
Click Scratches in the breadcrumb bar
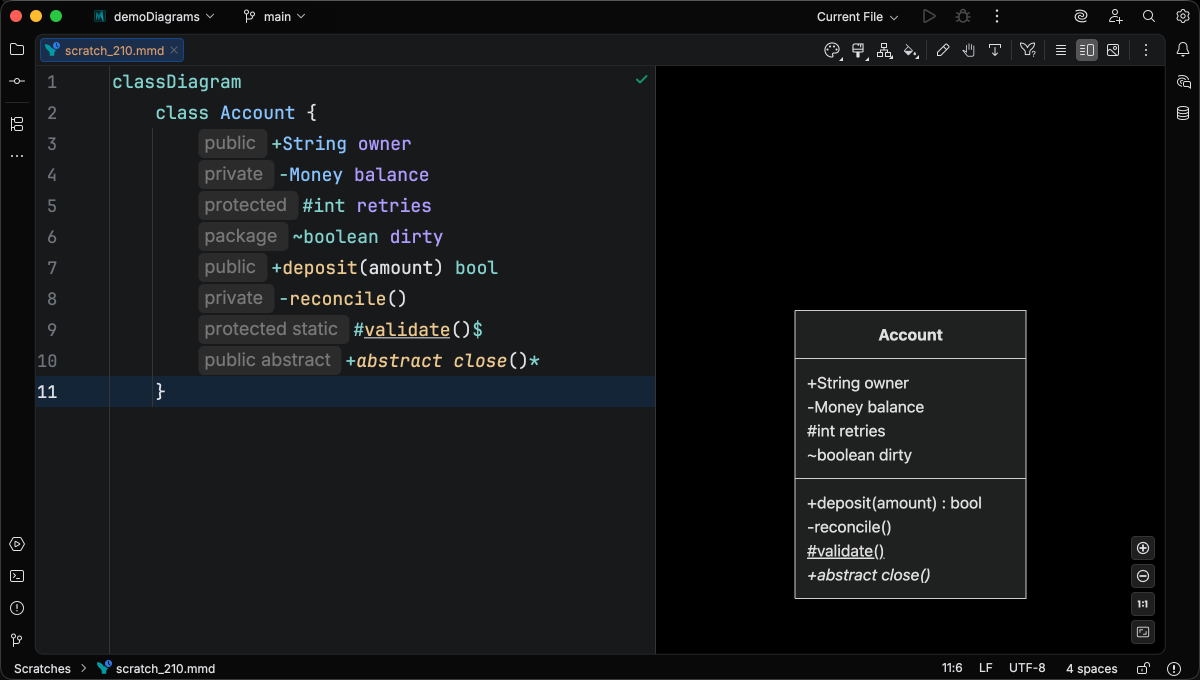[42, 668]
